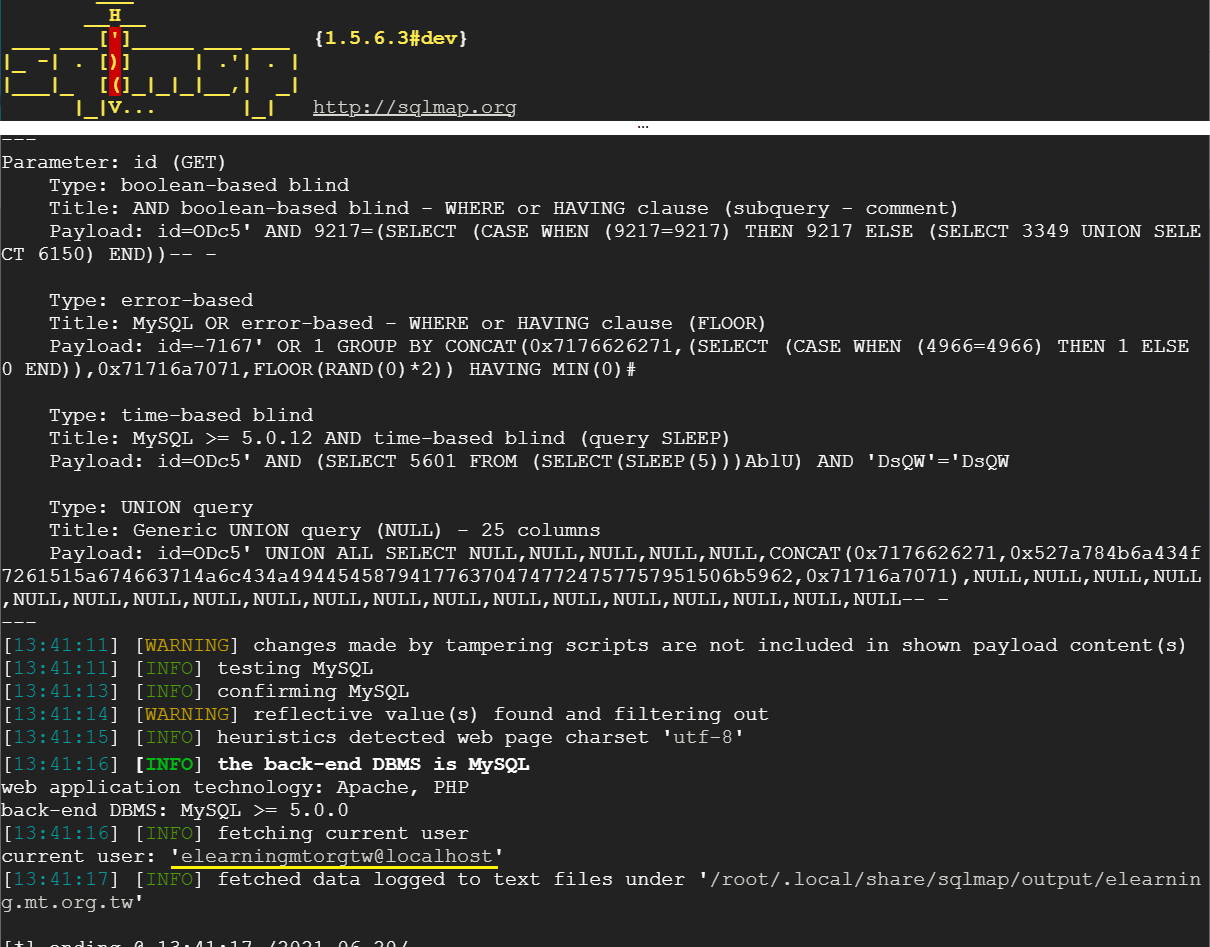Viewport: 1210px width, 947px height.
Task: Click 'back-end DBMS: MySQL >= 5.0.0' line
Action: click(175, 810)
